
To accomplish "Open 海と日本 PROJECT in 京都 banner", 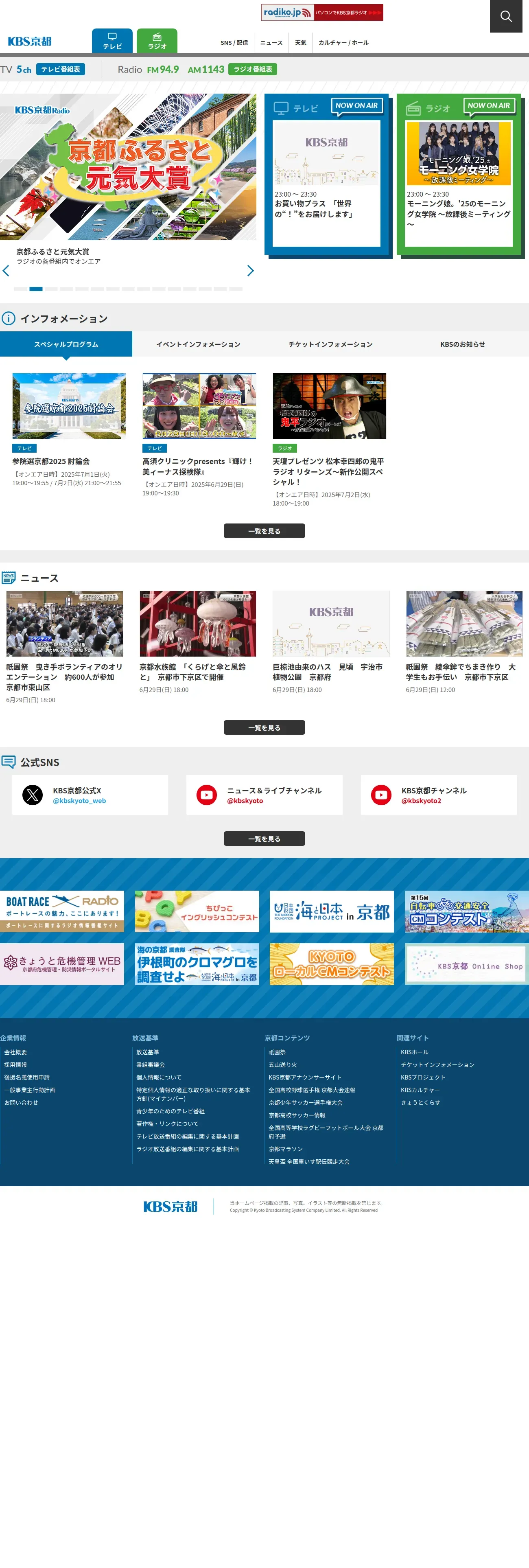I will click(x=332, y=911).
